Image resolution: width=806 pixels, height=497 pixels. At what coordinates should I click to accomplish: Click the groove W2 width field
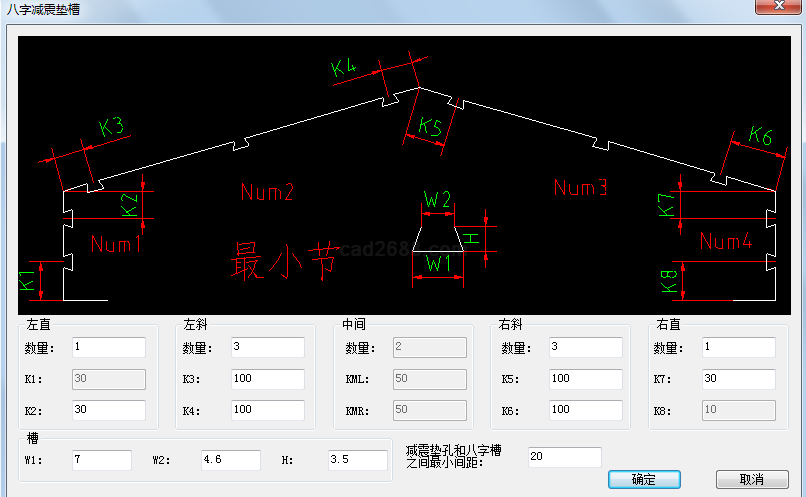pos(230,460)
